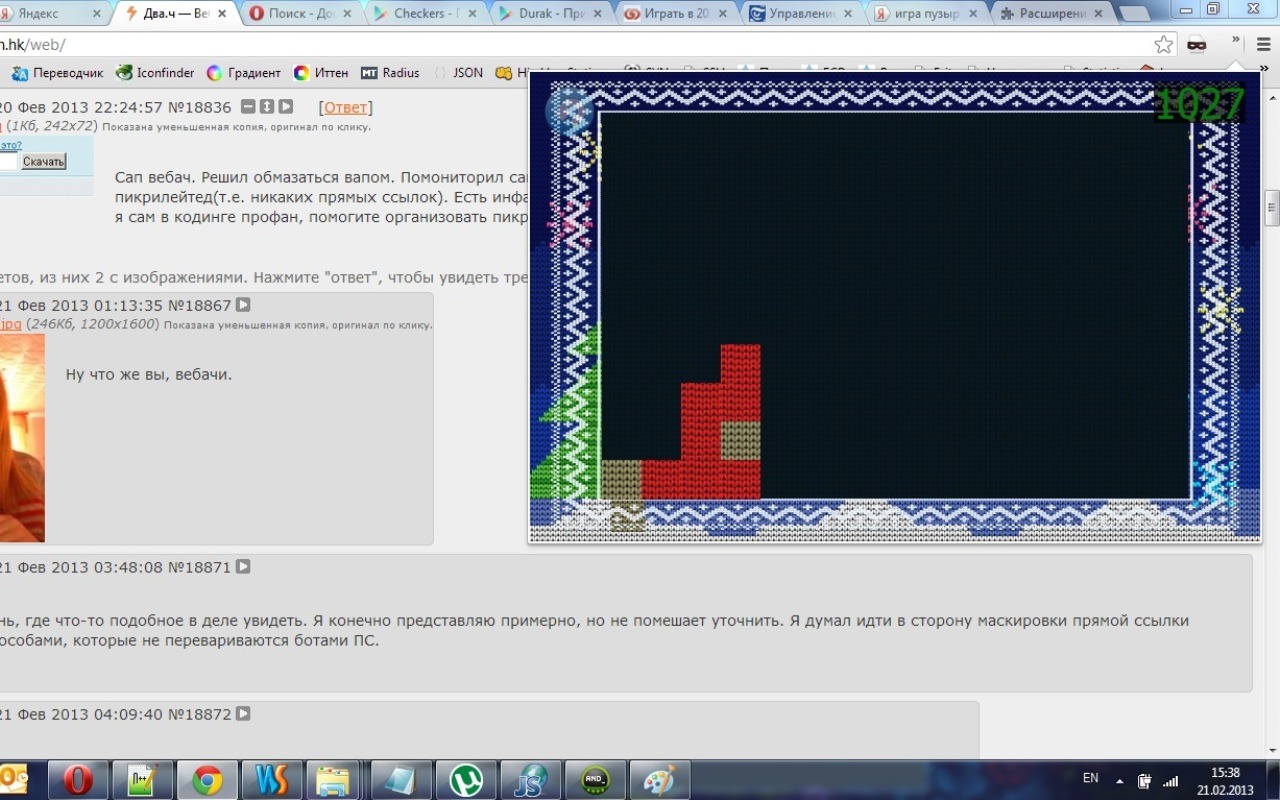Open the Durak browser tab

tap(550, 14)
